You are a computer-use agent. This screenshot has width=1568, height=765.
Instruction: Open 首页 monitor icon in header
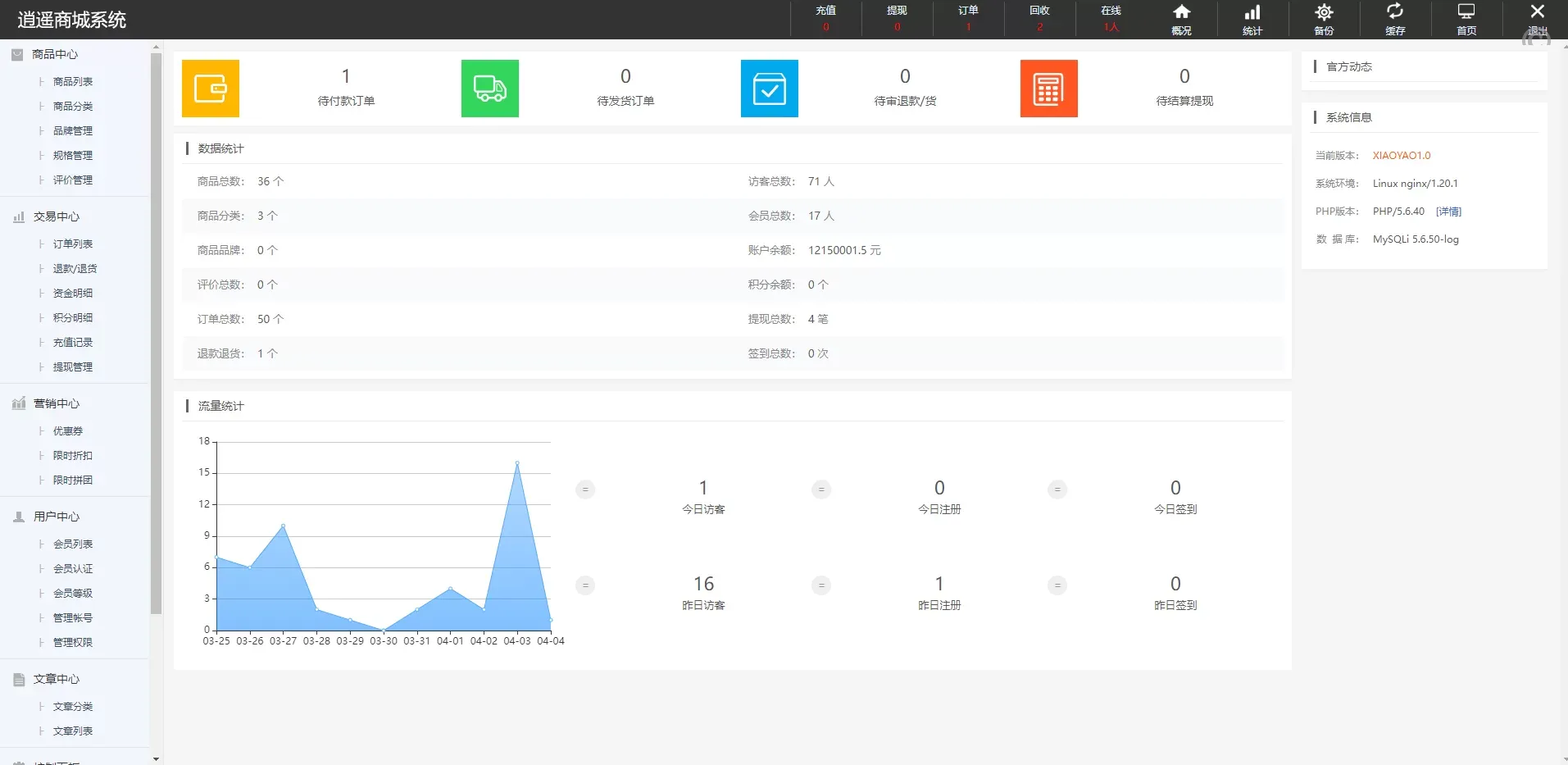pyautogui.click(x=1466, y=20)
